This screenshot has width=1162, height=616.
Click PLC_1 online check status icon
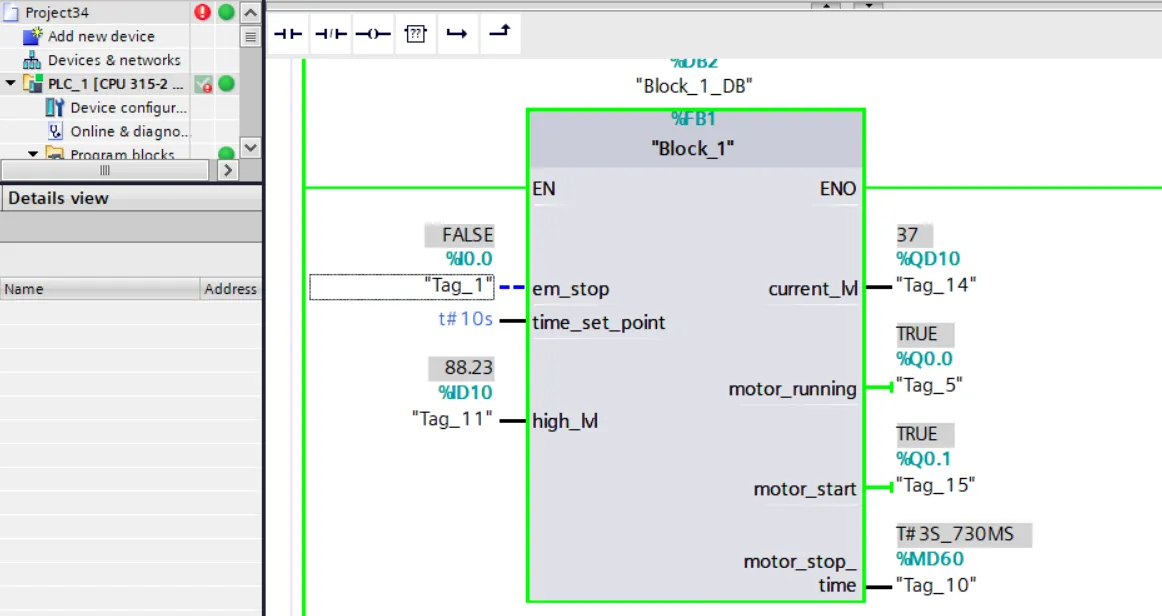tap(203, 84)
